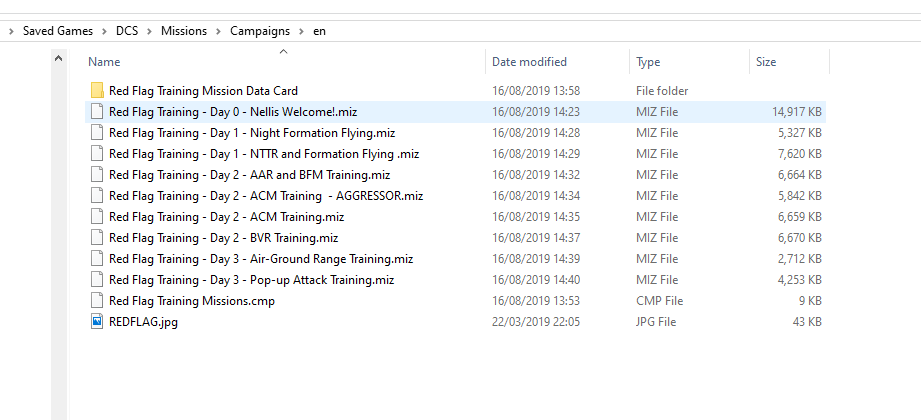
Task: Click file icon of Night Formation Flying.miz
Action: click(x=98, y=133)
